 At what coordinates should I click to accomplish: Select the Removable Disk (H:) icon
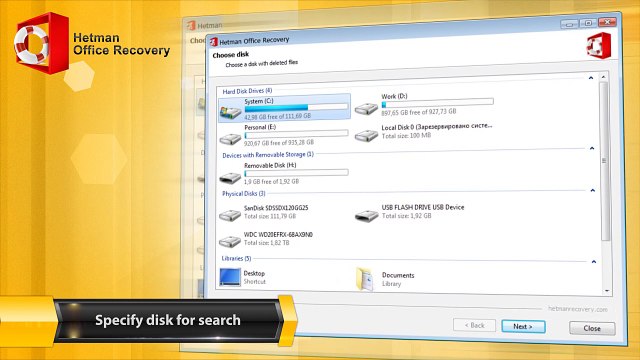230,178
